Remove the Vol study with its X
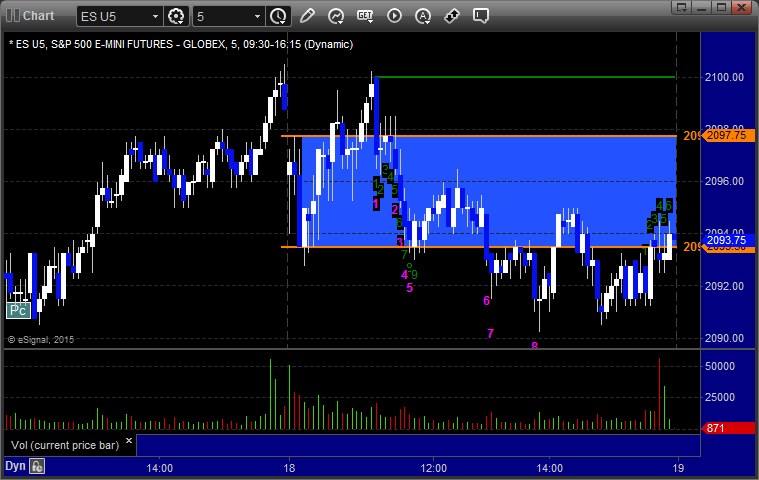Image resolution: width=759 pixels, height=480 pixels. point(129,441)
